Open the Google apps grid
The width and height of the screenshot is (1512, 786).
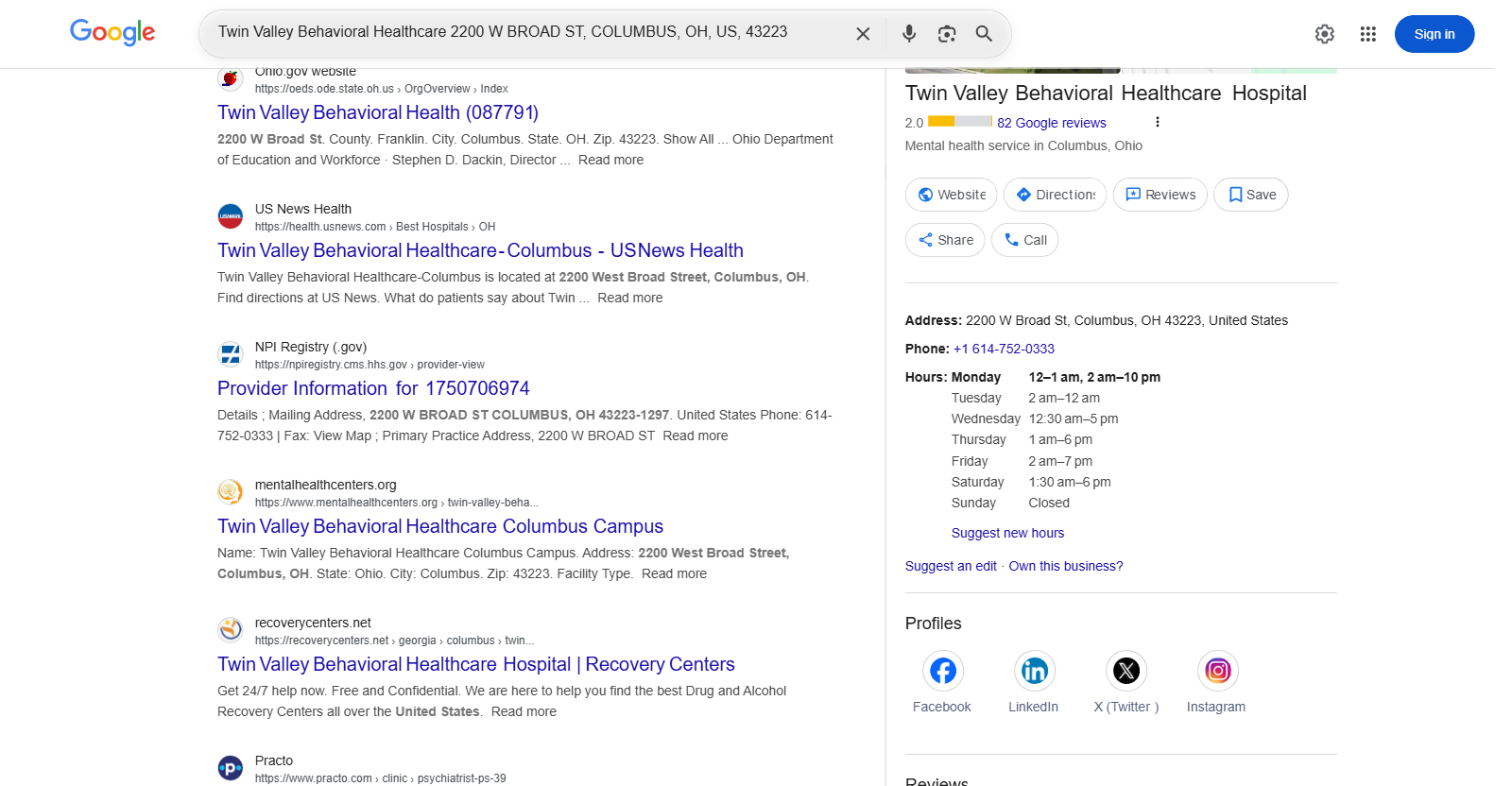click(x=1368, y=34)
